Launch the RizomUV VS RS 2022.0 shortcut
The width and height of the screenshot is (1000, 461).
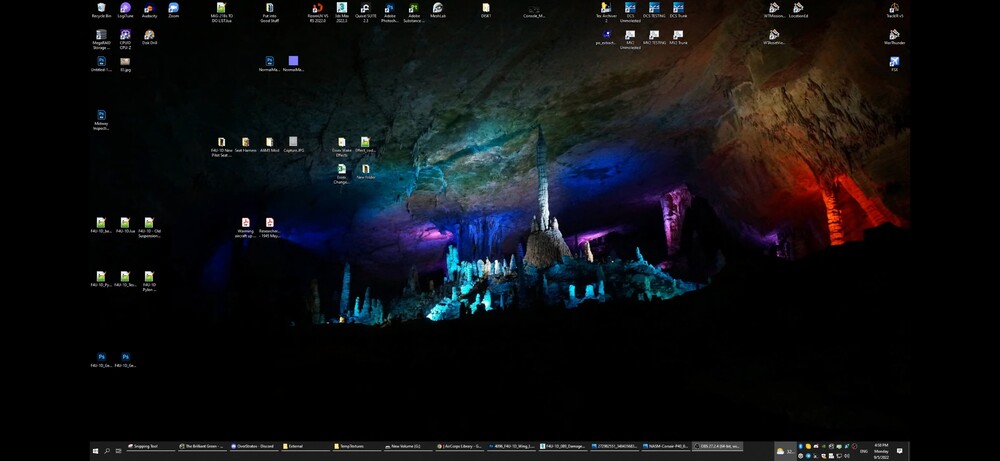(318, 12)
